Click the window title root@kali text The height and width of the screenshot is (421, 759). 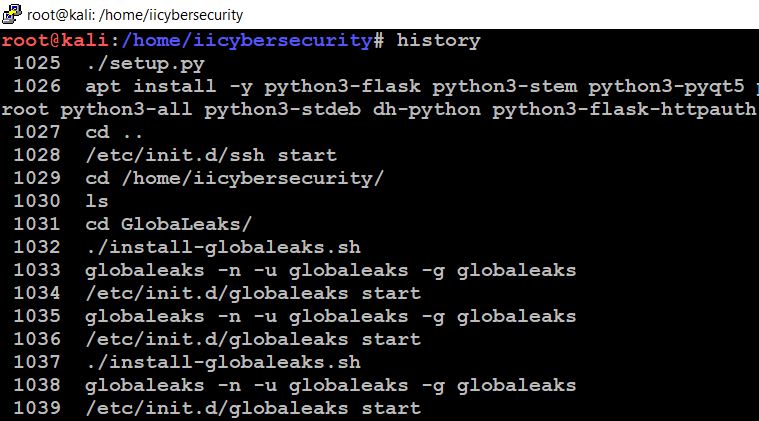click(135, 15)
